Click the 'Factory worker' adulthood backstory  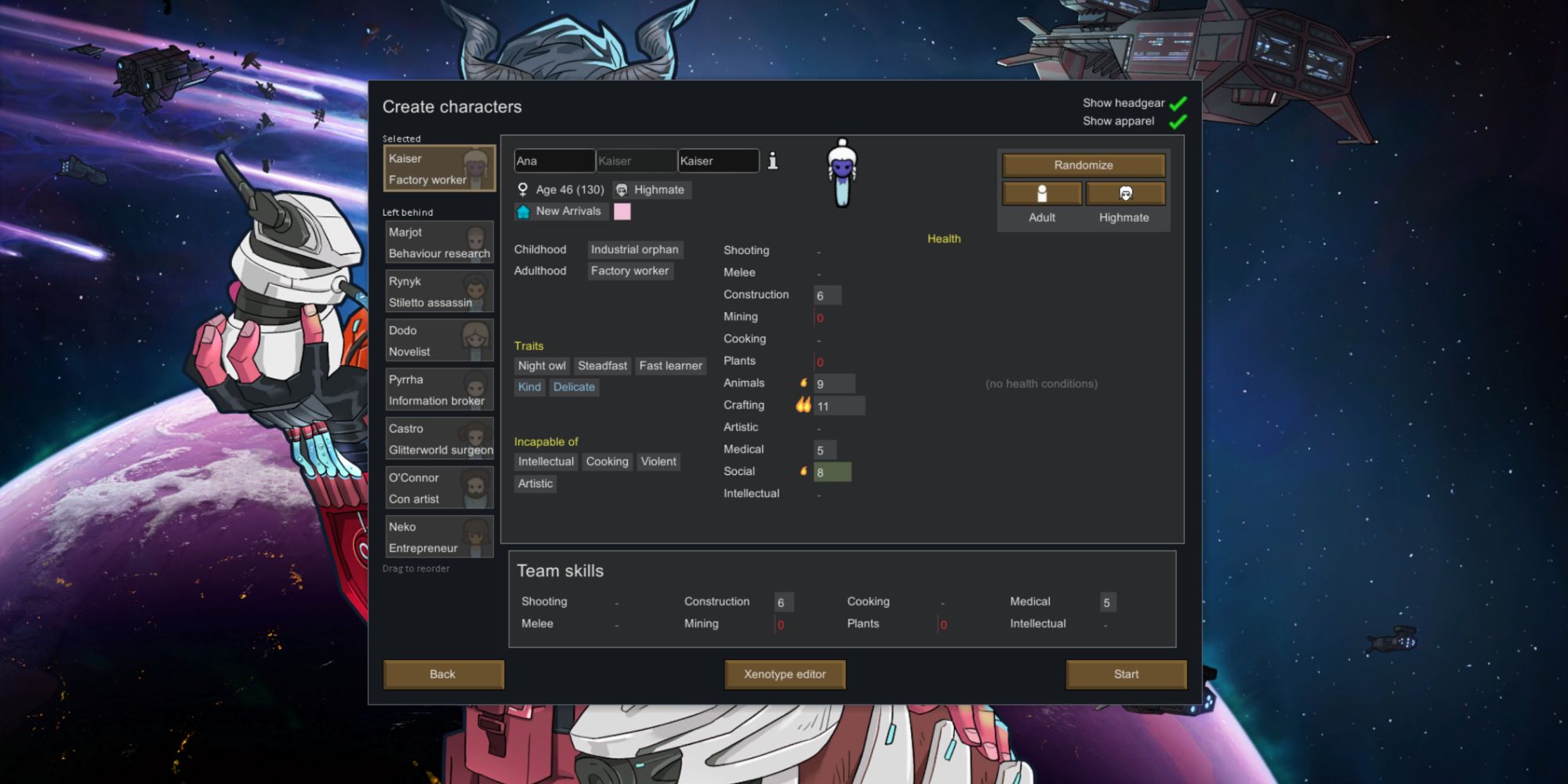pyautogui.click(x=630, y=270)
